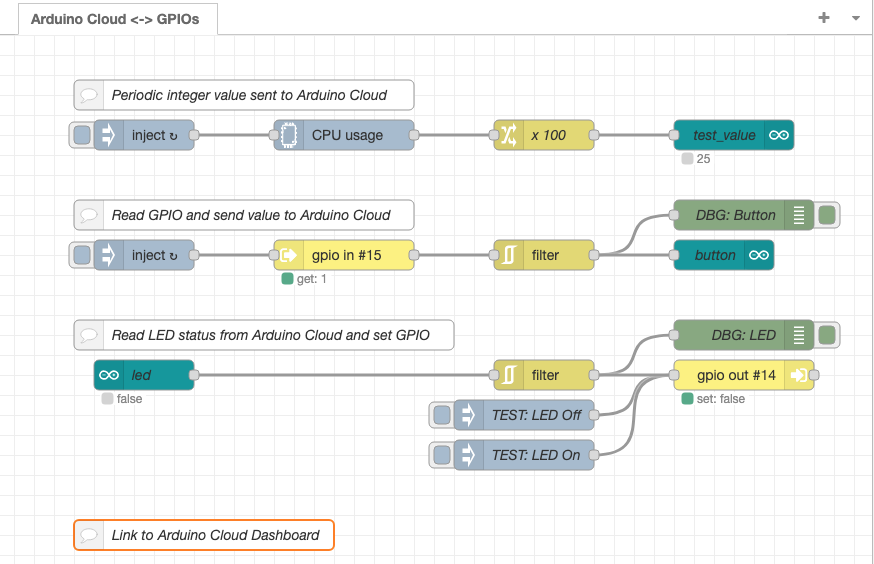Toggle the DBG: LED debug output
The width and height of the screenshot is (874, 564).
pos(827,336)
